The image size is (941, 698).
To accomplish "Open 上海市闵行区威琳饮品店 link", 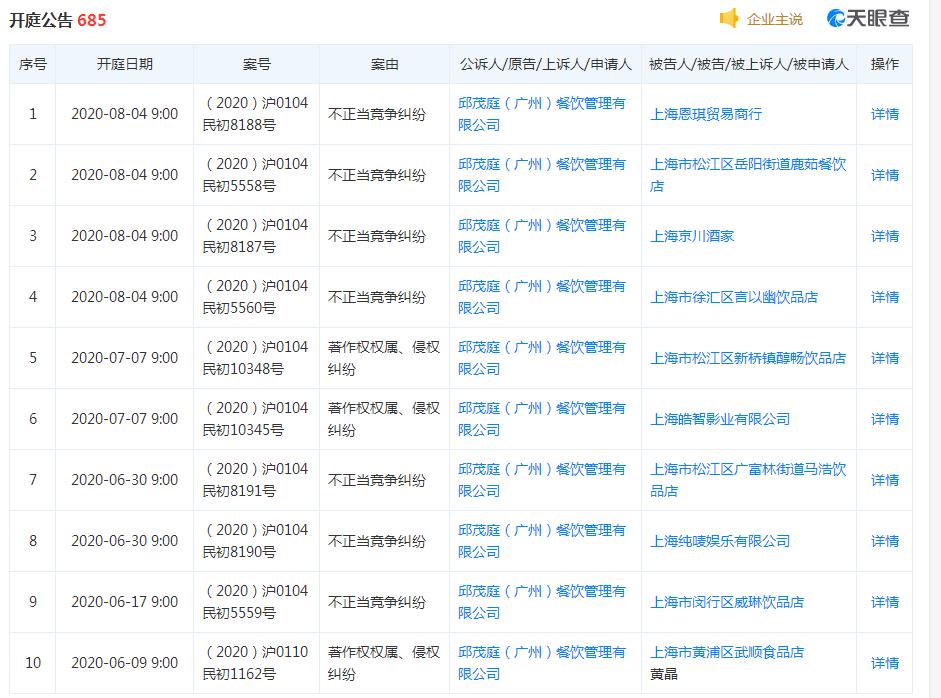I will point(727,602).
